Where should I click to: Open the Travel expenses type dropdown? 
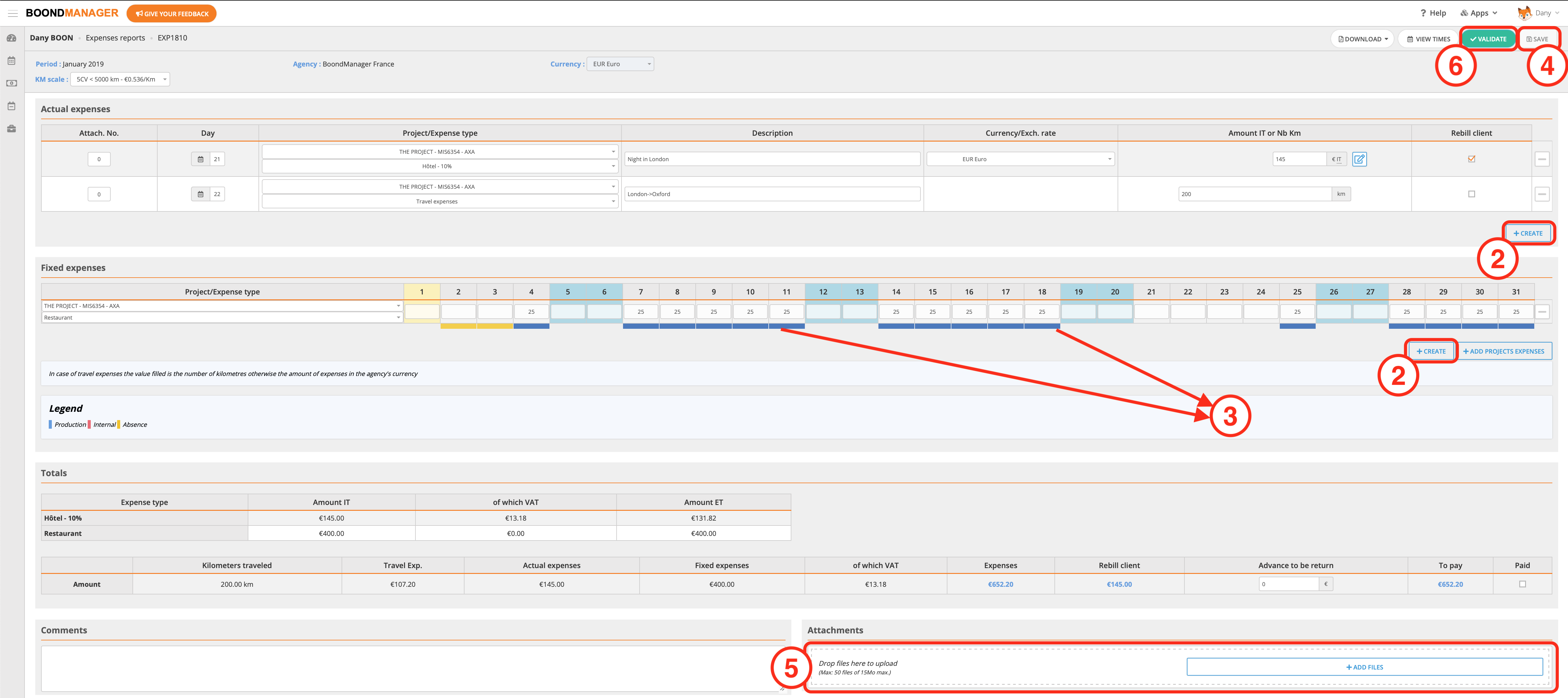[440, 201]
